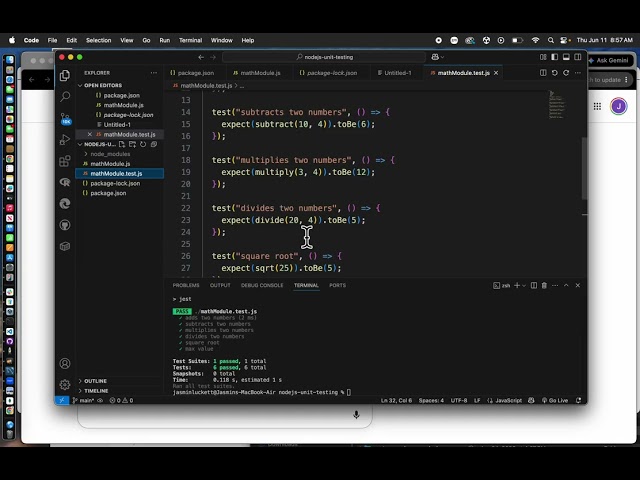The width and height of the screenshot is (640, 480).
Task: Open Spotlight search in the macOS menu bar
Action: pyautogui.click(x=551, y=40)
